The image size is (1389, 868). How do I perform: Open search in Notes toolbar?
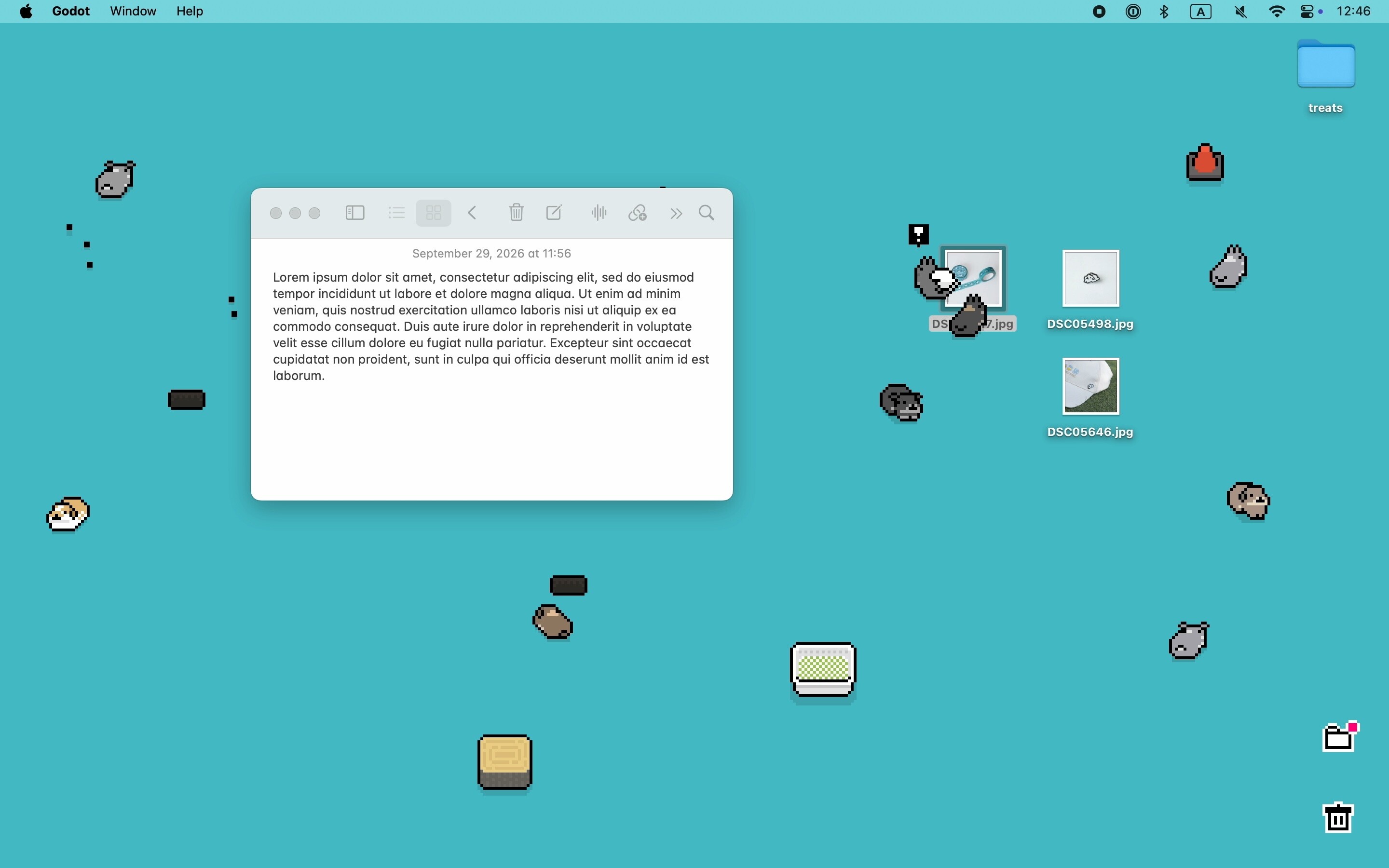(x=707, y=213)
